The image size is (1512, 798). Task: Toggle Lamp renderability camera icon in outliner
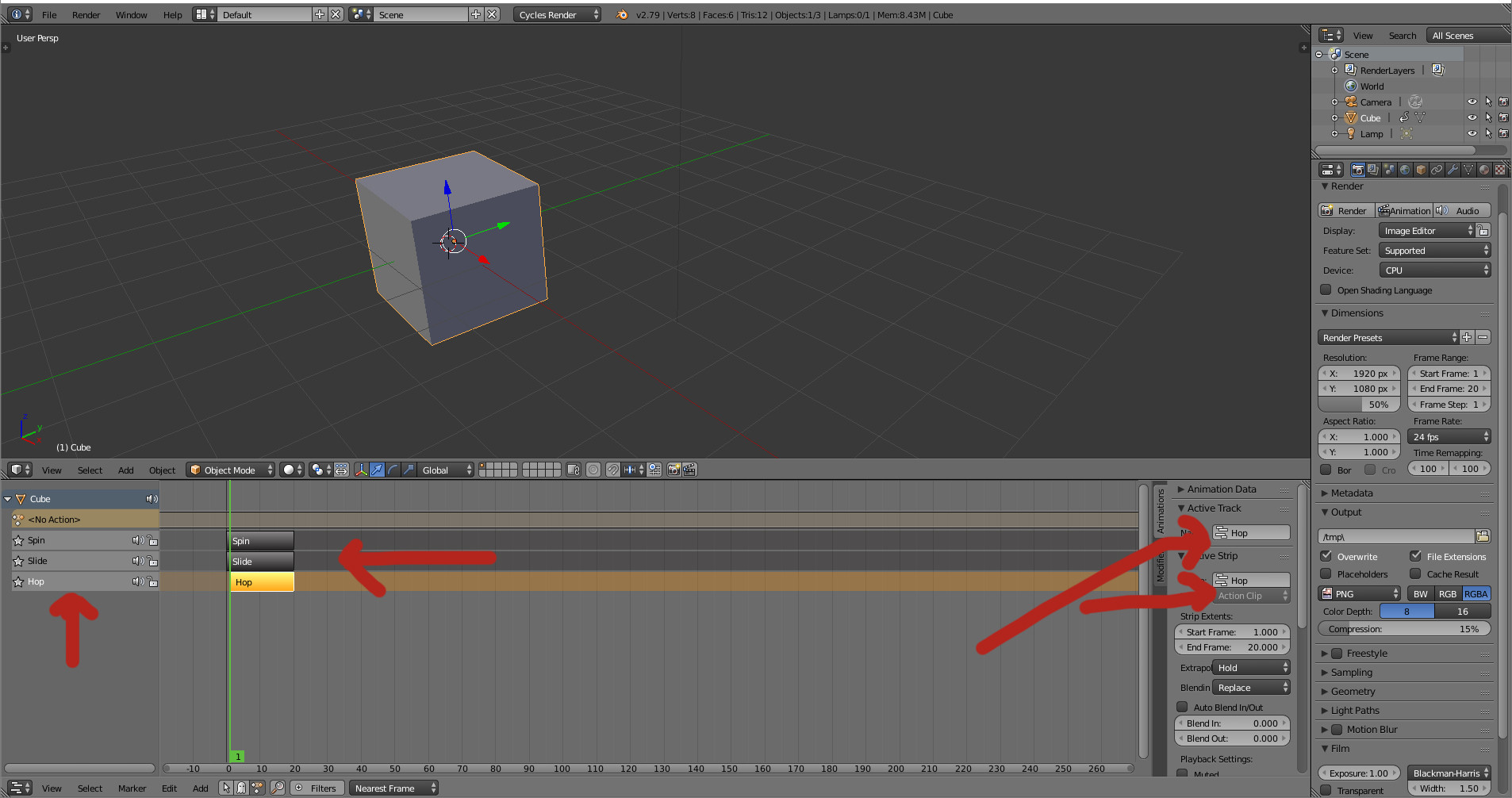(x=1503, y=133)
